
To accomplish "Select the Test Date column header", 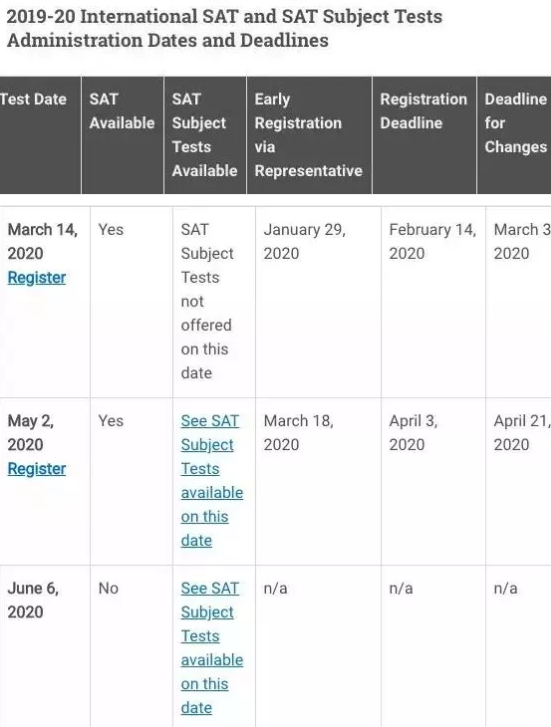I will 33,99.
